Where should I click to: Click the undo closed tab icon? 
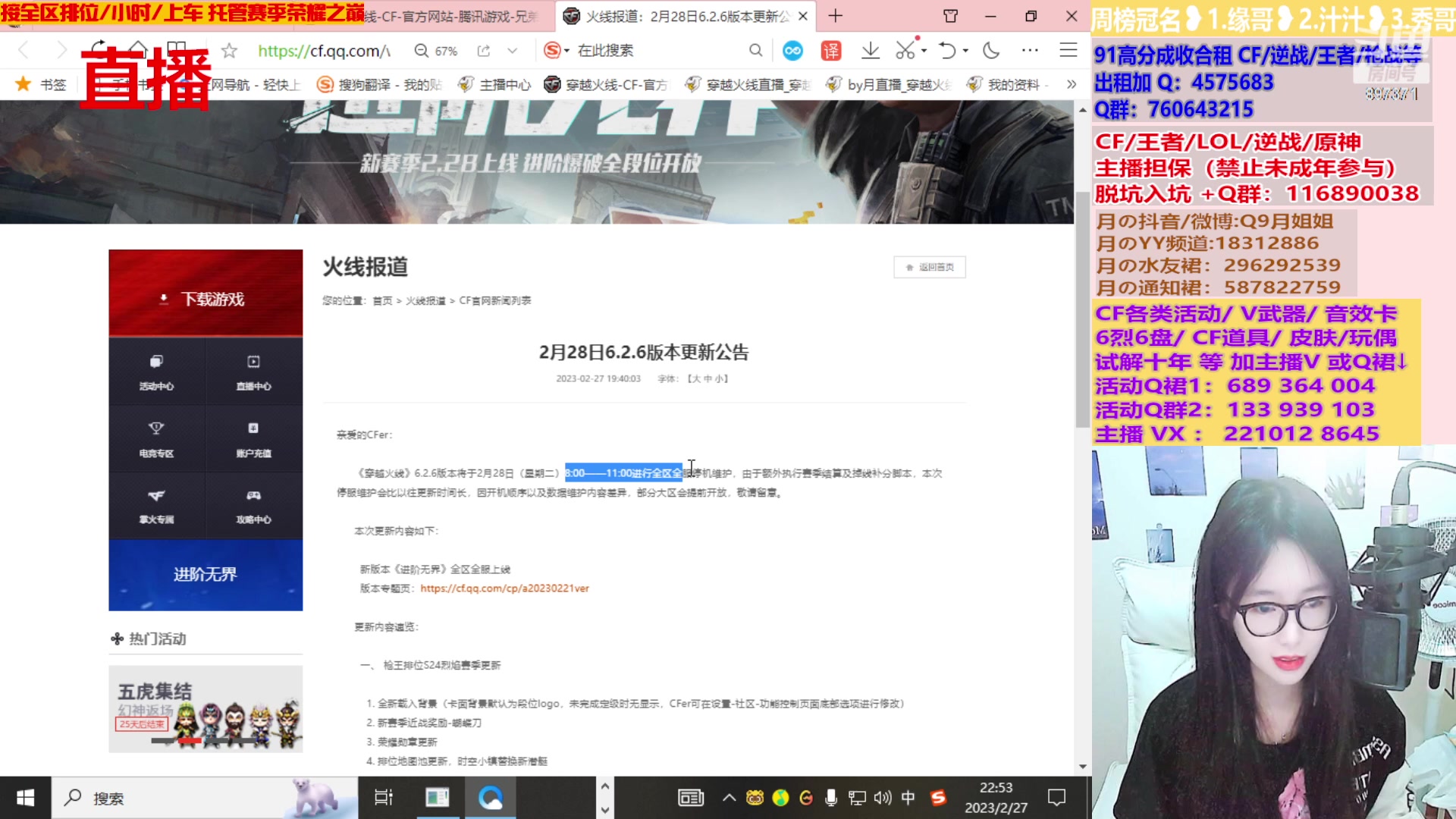947,51
